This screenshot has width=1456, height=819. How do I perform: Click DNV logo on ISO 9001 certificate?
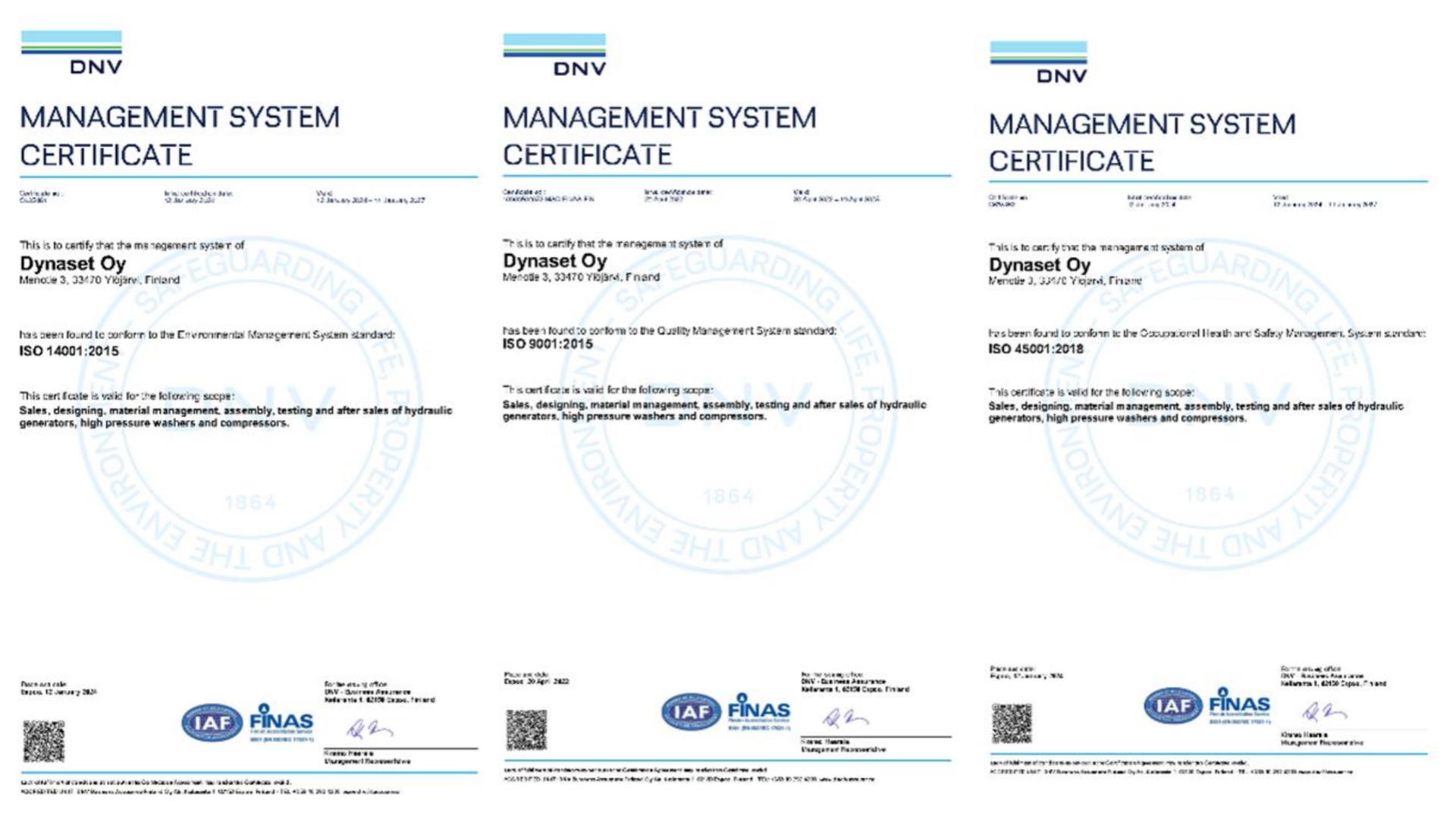click(x=554, y=55)
